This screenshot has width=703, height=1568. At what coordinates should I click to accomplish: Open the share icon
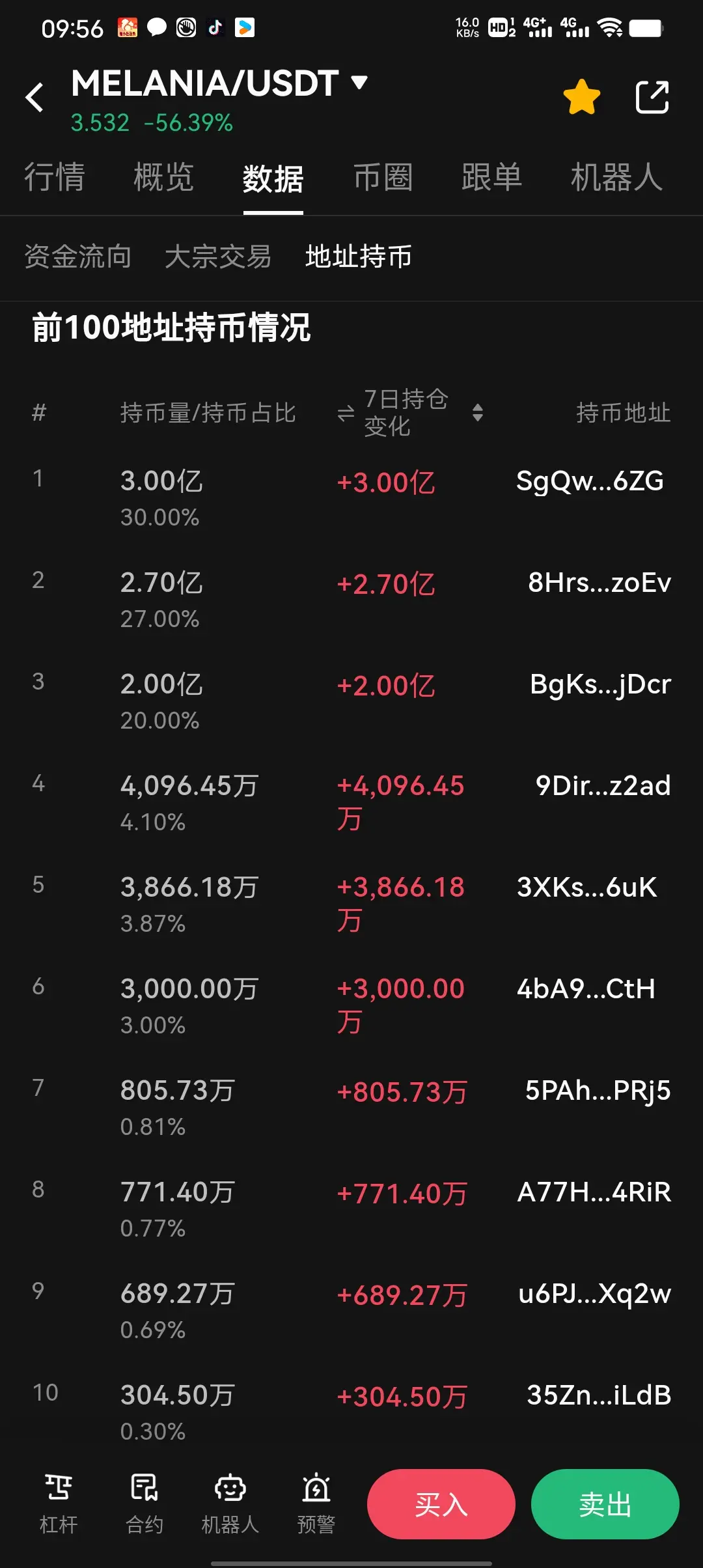[x=652, y=97]
